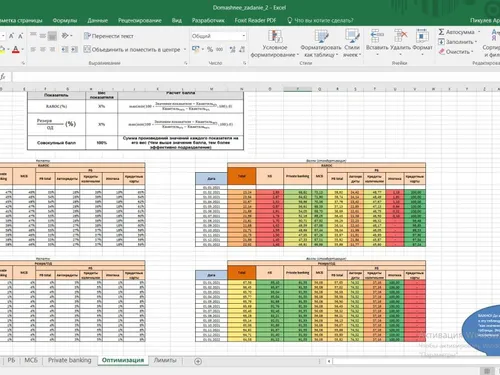
Task: Click the yellow fill color bucket icon
Action: 2,50
